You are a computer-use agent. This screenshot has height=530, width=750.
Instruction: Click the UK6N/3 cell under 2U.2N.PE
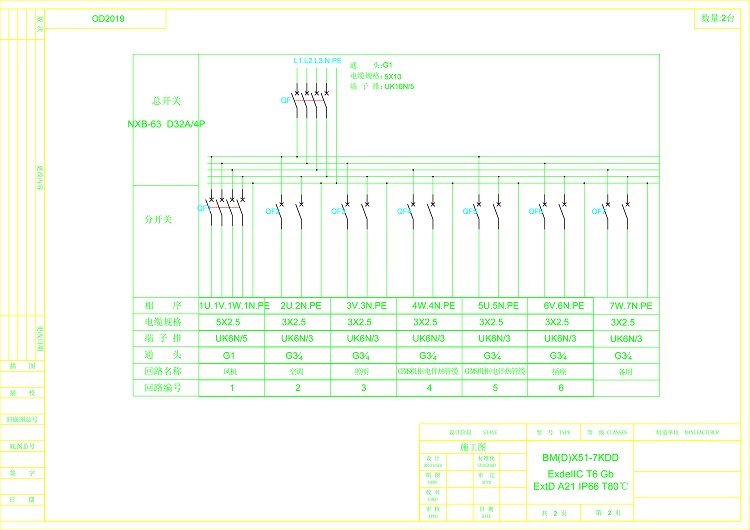(x=297, y=339)
